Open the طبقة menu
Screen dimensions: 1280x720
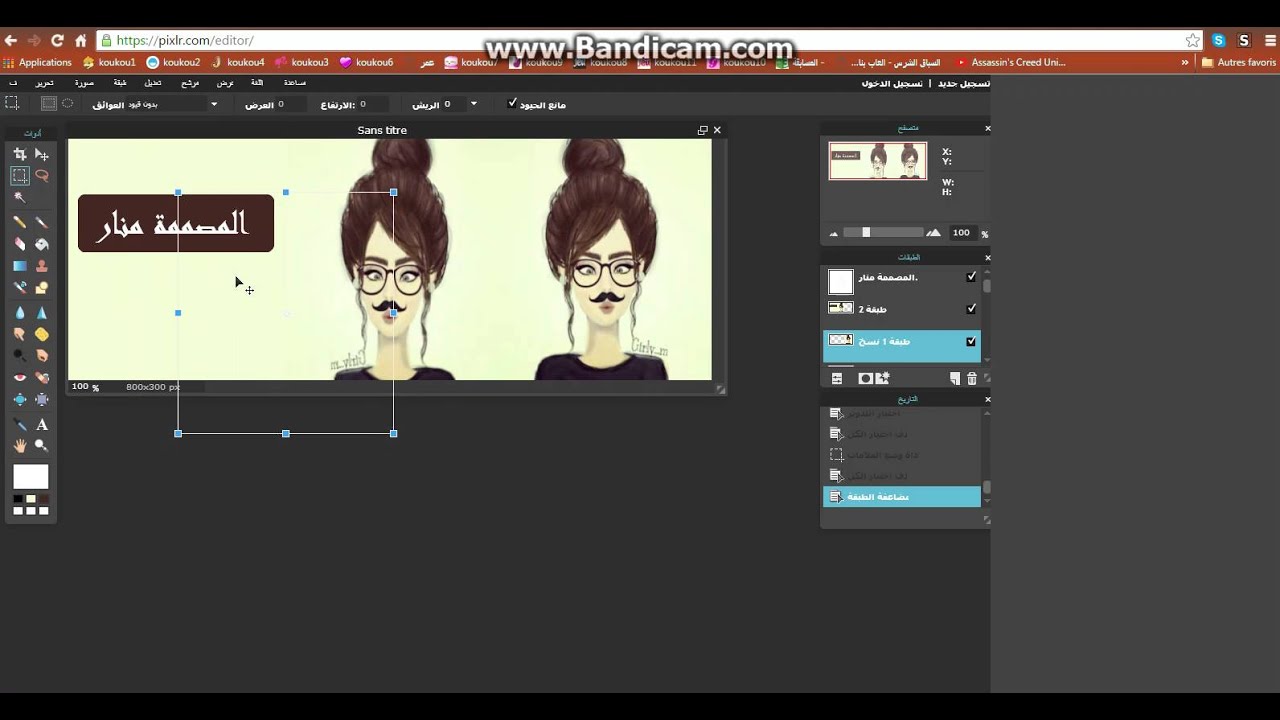pyautogui.click(x=120, y=83)
